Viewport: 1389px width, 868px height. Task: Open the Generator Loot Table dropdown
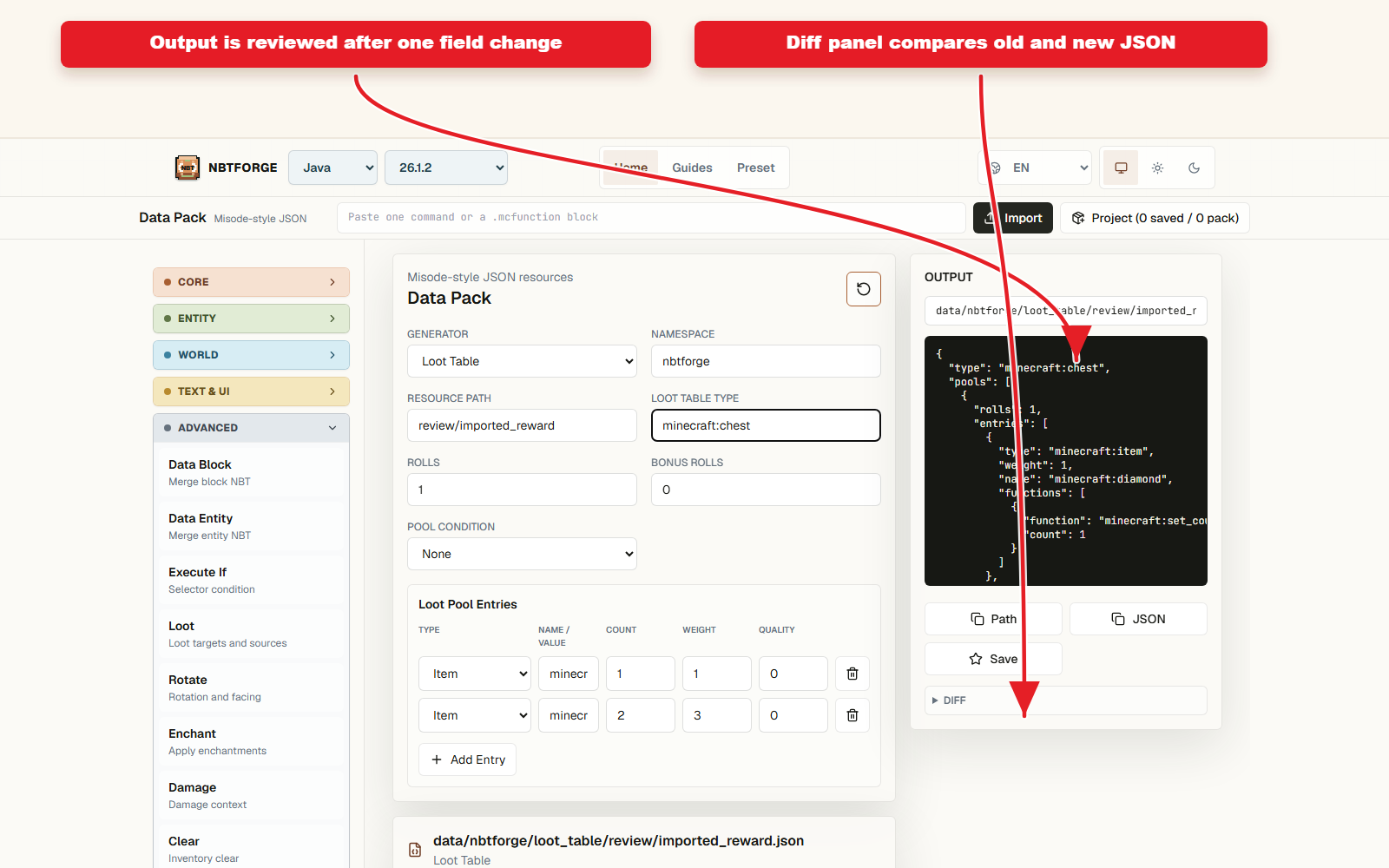point(522,361)
